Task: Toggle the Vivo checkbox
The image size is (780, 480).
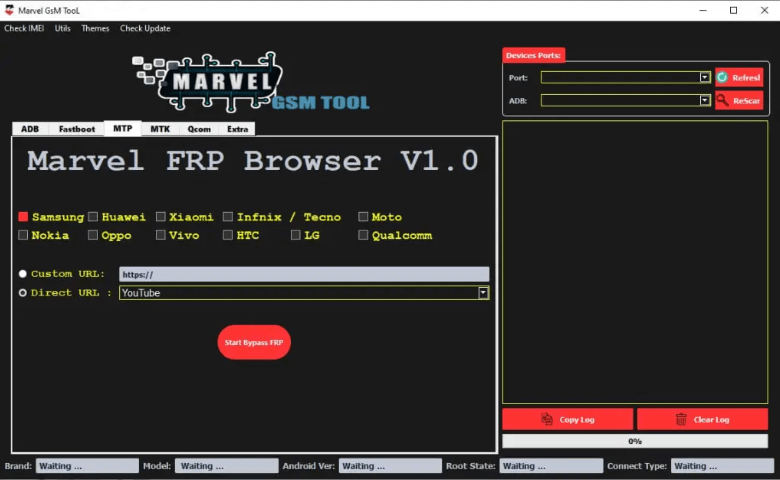Action: pyautogui.click(x=161, y=235)
